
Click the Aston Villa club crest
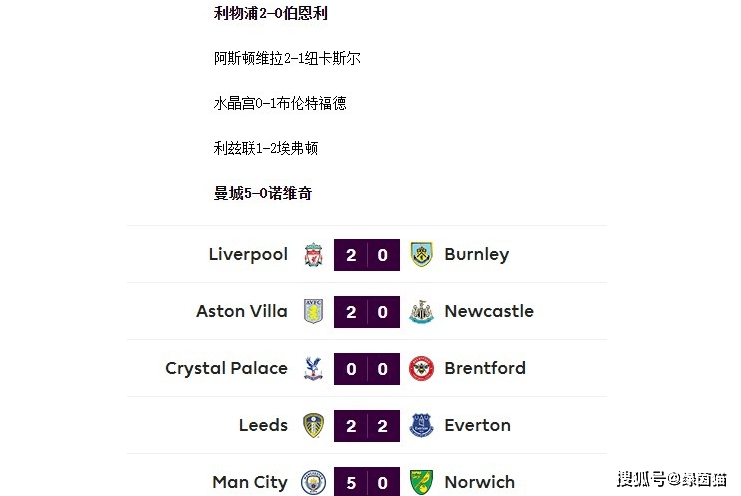(314, 311)
